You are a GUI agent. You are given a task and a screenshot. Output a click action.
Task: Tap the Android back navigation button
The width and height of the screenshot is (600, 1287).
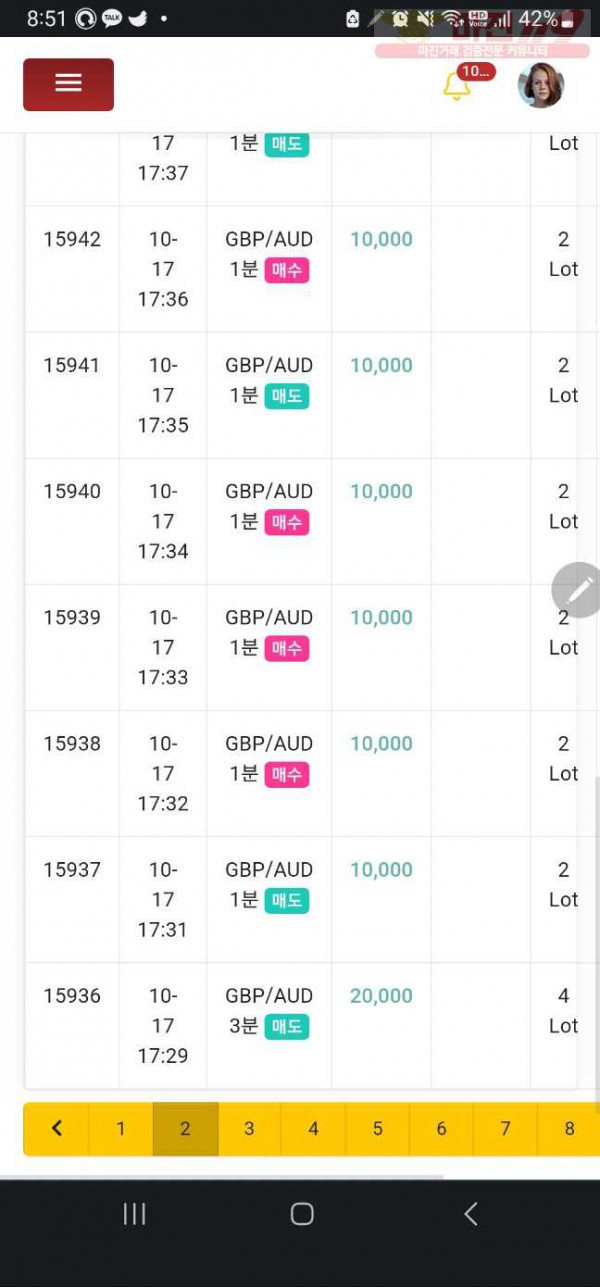[470, 1214]
